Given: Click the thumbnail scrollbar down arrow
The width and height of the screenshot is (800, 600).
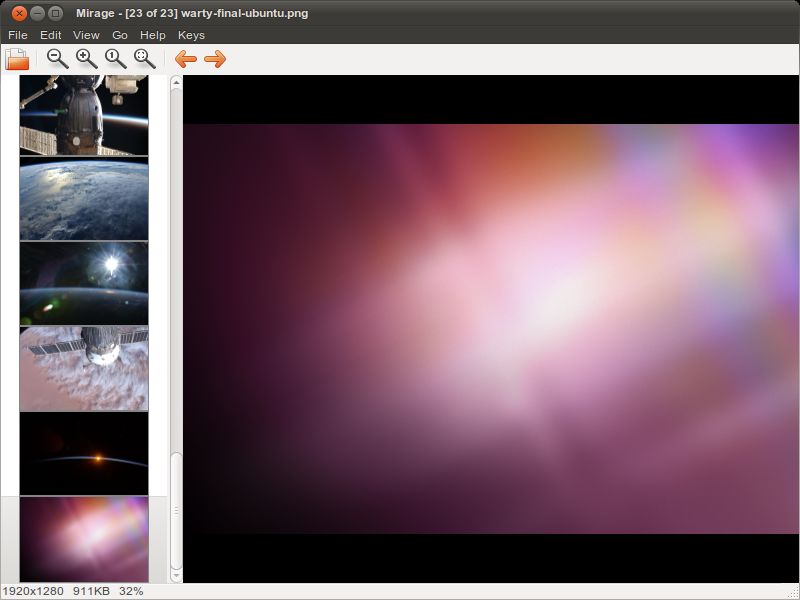Looking at the screenshot, I should [176, 576].
